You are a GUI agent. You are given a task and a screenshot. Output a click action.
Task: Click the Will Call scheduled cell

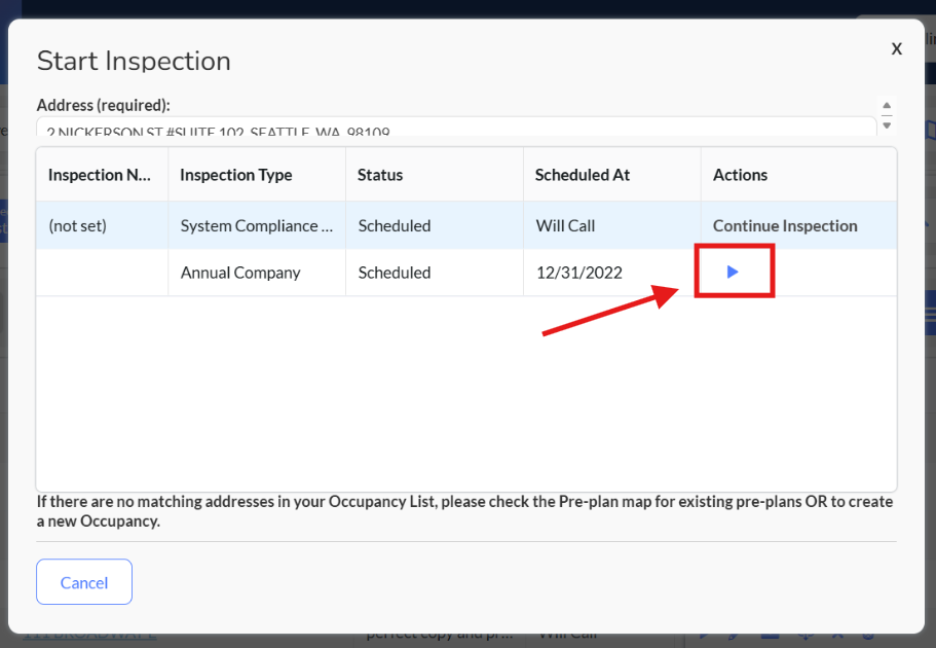pyautogui.click(x=565, y=226)
